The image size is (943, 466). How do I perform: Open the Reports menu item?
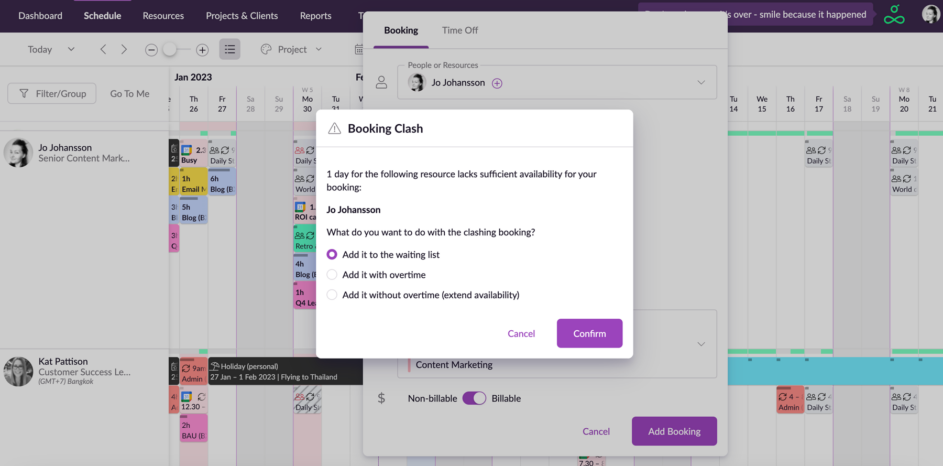(x=315, y=16)
